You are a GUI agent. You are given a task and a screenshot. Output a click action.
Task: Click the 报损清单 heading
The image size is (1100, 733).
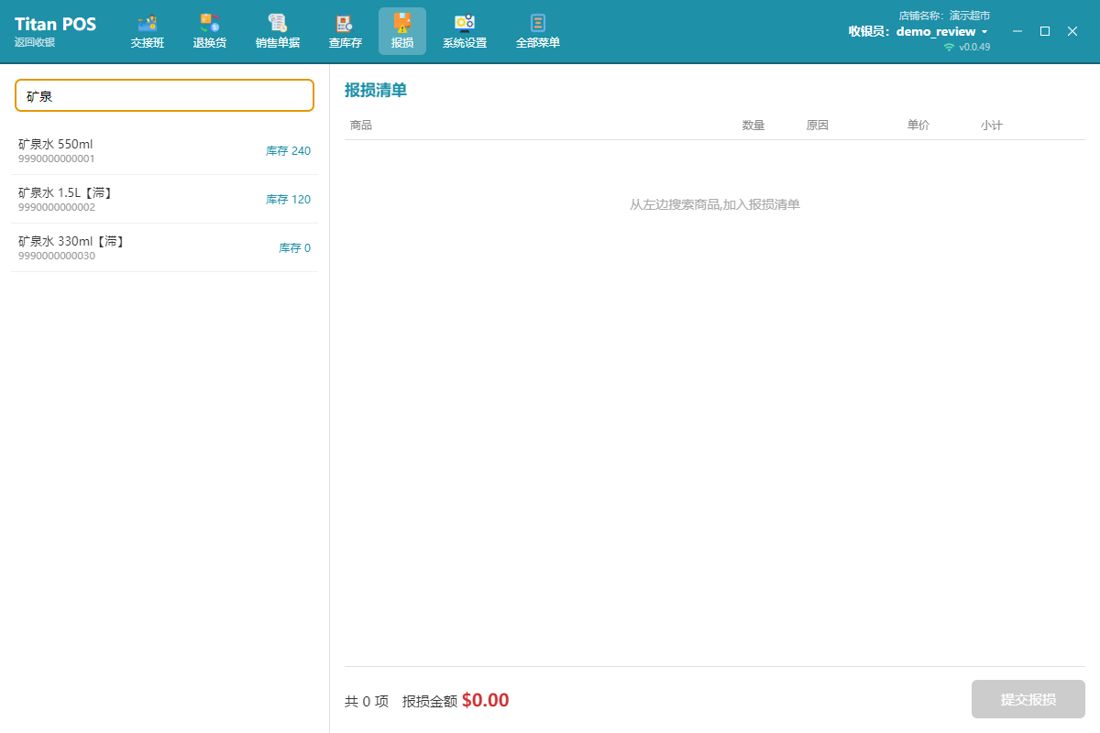click(375, 90)
